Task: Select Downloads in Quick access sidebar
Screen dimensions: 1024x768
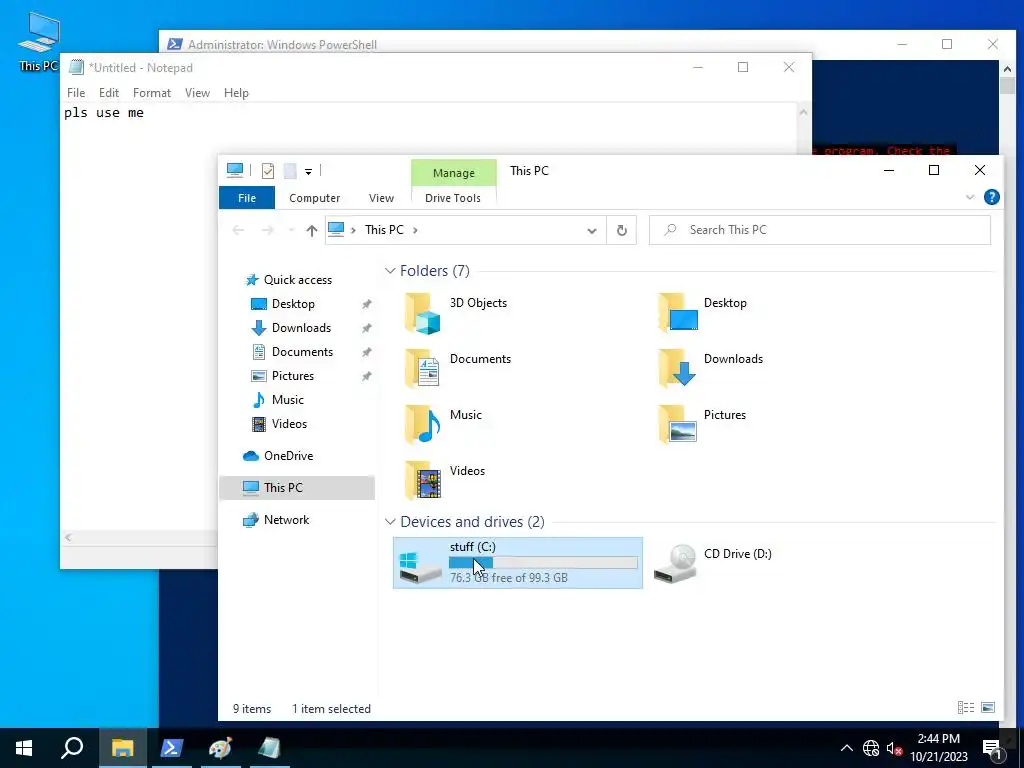Action: (x=301, y=328)
